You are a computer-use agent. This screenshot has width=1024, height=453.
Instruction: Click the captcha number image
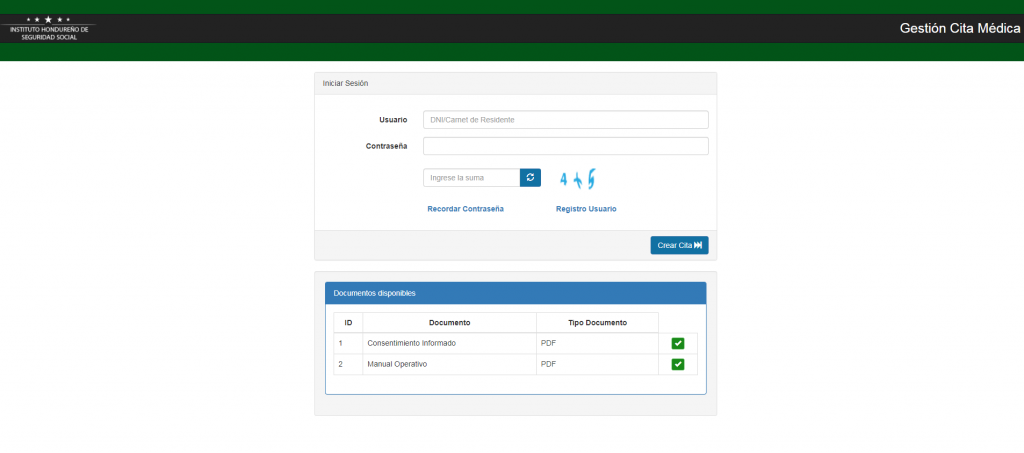click(578, 179)
